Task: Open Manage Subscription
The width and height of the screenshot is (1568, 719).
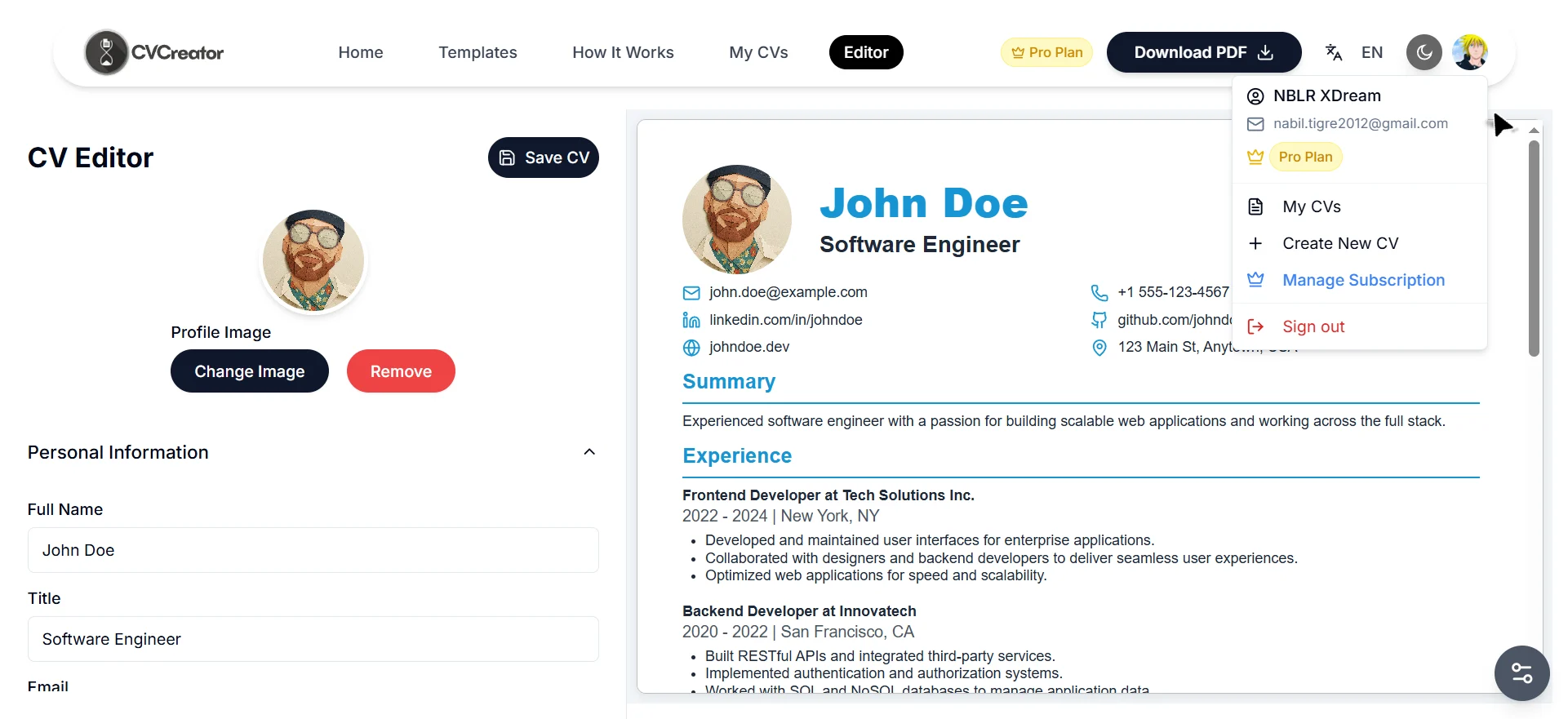Action: tap(1359, 280)
